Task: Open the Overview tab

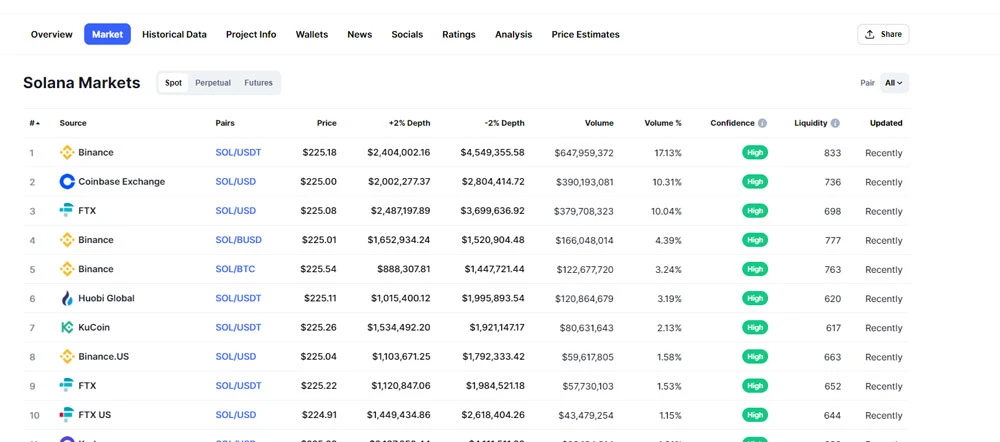Action: click(x=52, y=34)
